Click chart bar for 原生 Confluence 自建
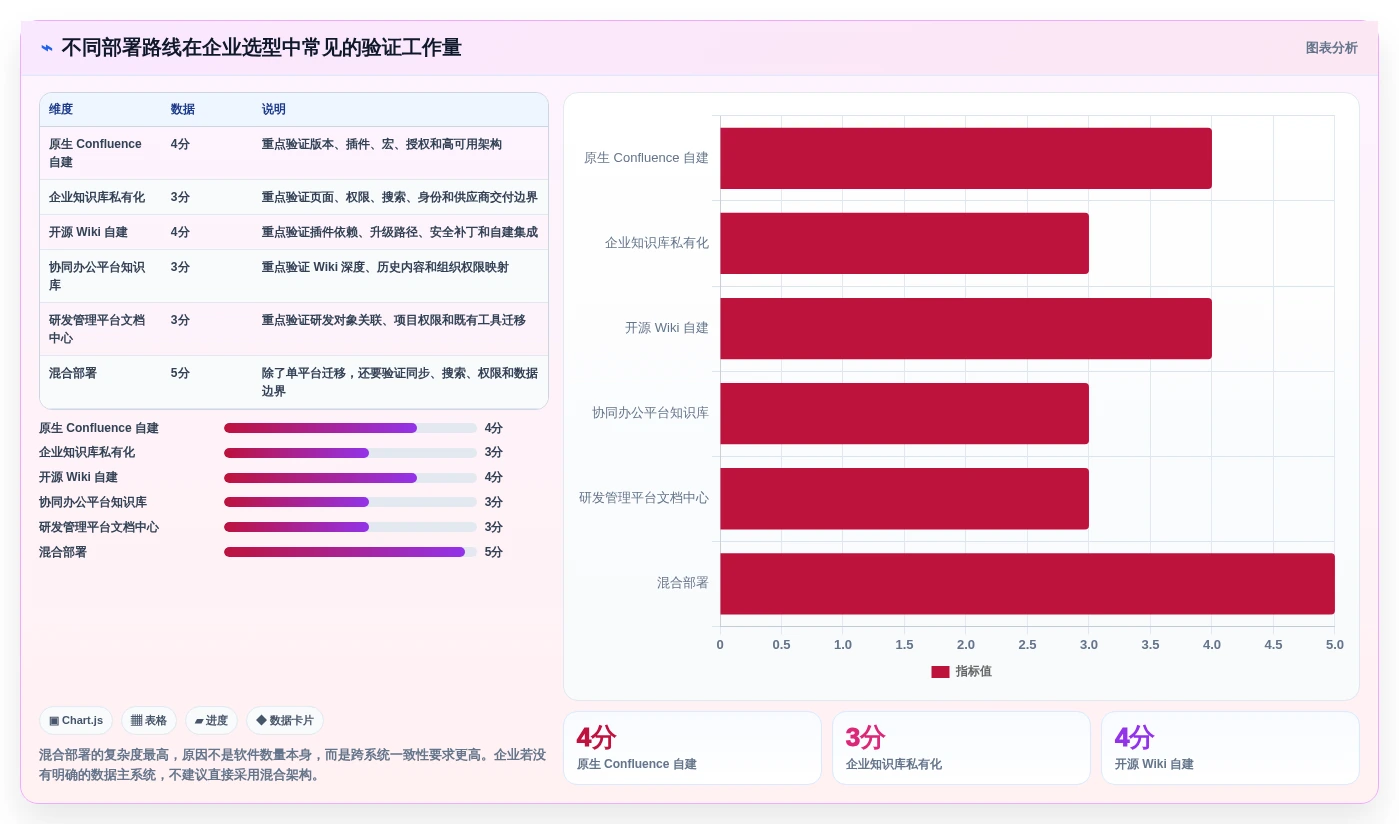 click(x=966, y=158)
